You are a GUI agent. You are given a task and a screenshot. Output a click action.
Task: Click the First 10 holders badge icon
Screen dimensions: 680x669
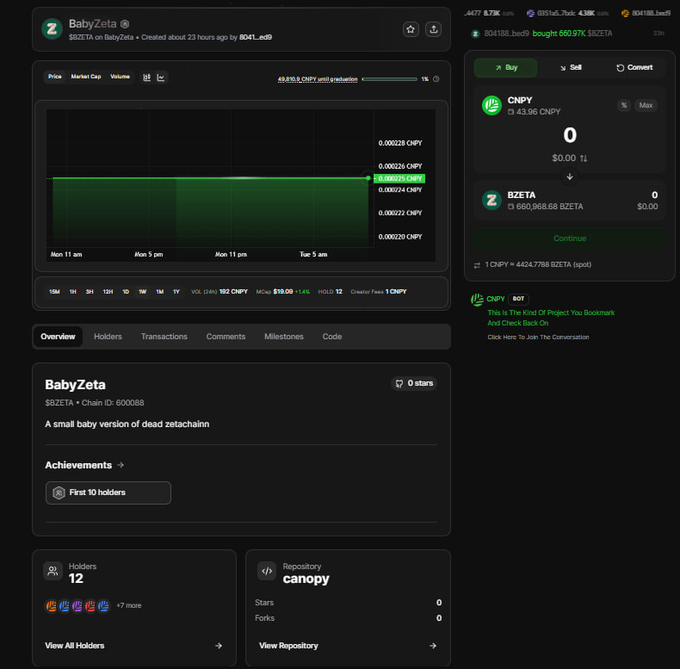tap(59, 493)
